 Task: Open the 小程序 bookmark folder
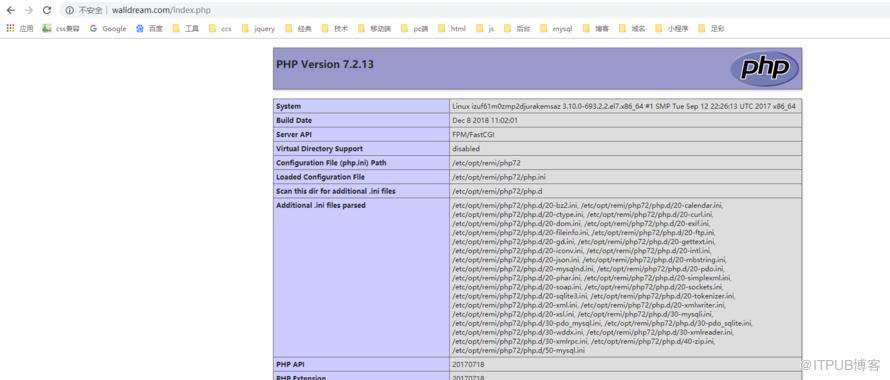(x=672, y=28)
